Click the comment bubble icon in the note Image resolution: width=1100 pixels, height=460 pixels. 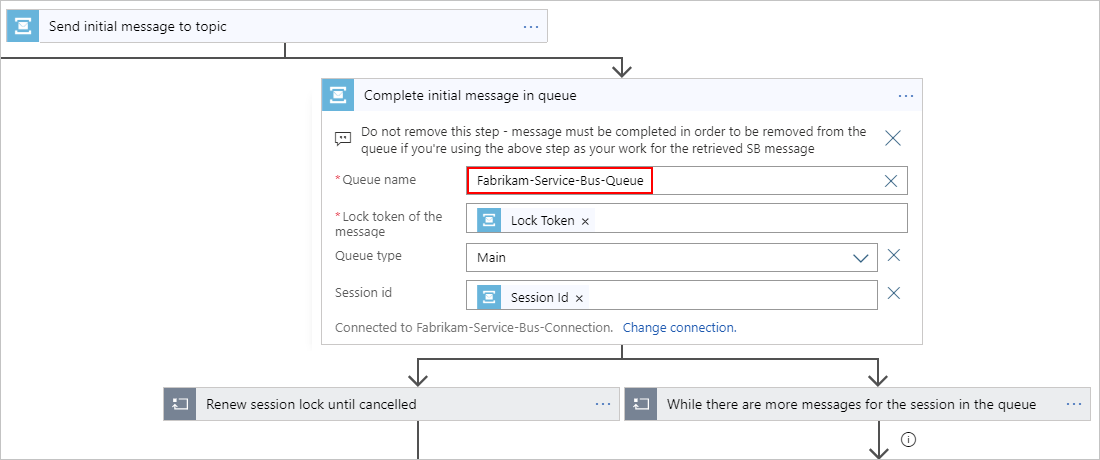[x=343, y=139]
